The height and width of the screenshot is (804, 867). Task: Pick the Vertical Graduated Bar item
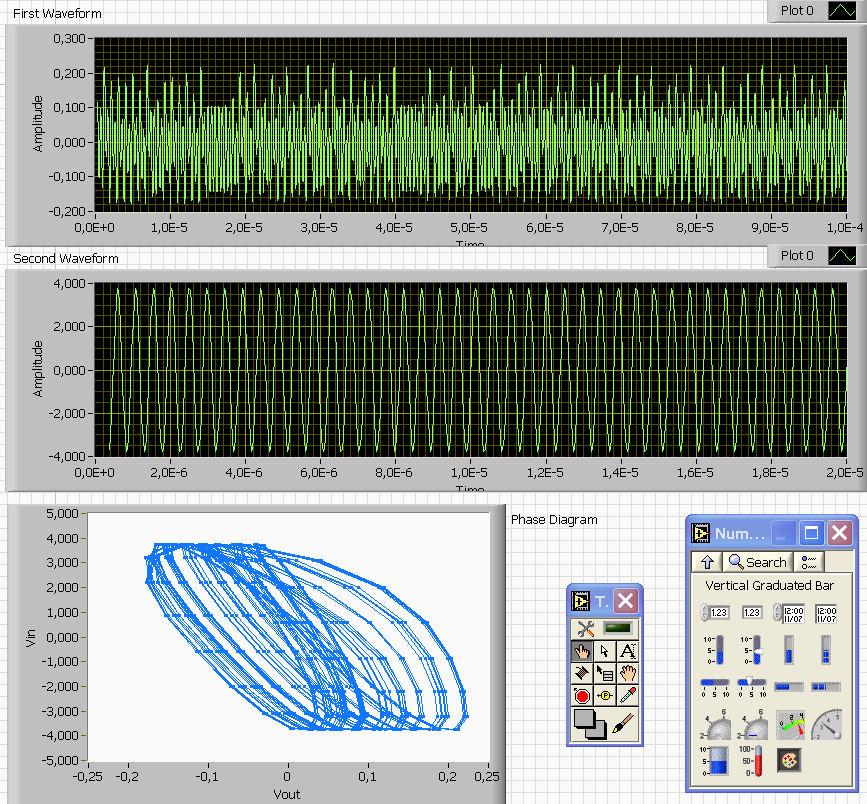pos(826,650)
